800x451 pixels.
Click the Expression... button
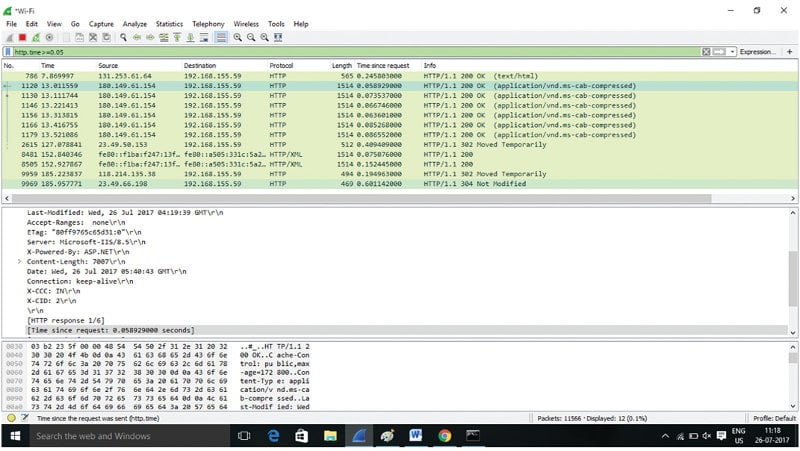click(x=757, y=51)
